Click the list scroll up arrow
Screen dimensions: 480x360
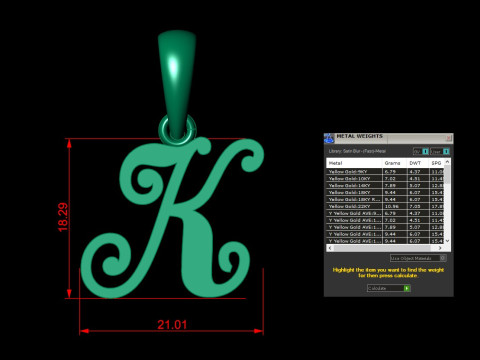(x=448, y=162)
